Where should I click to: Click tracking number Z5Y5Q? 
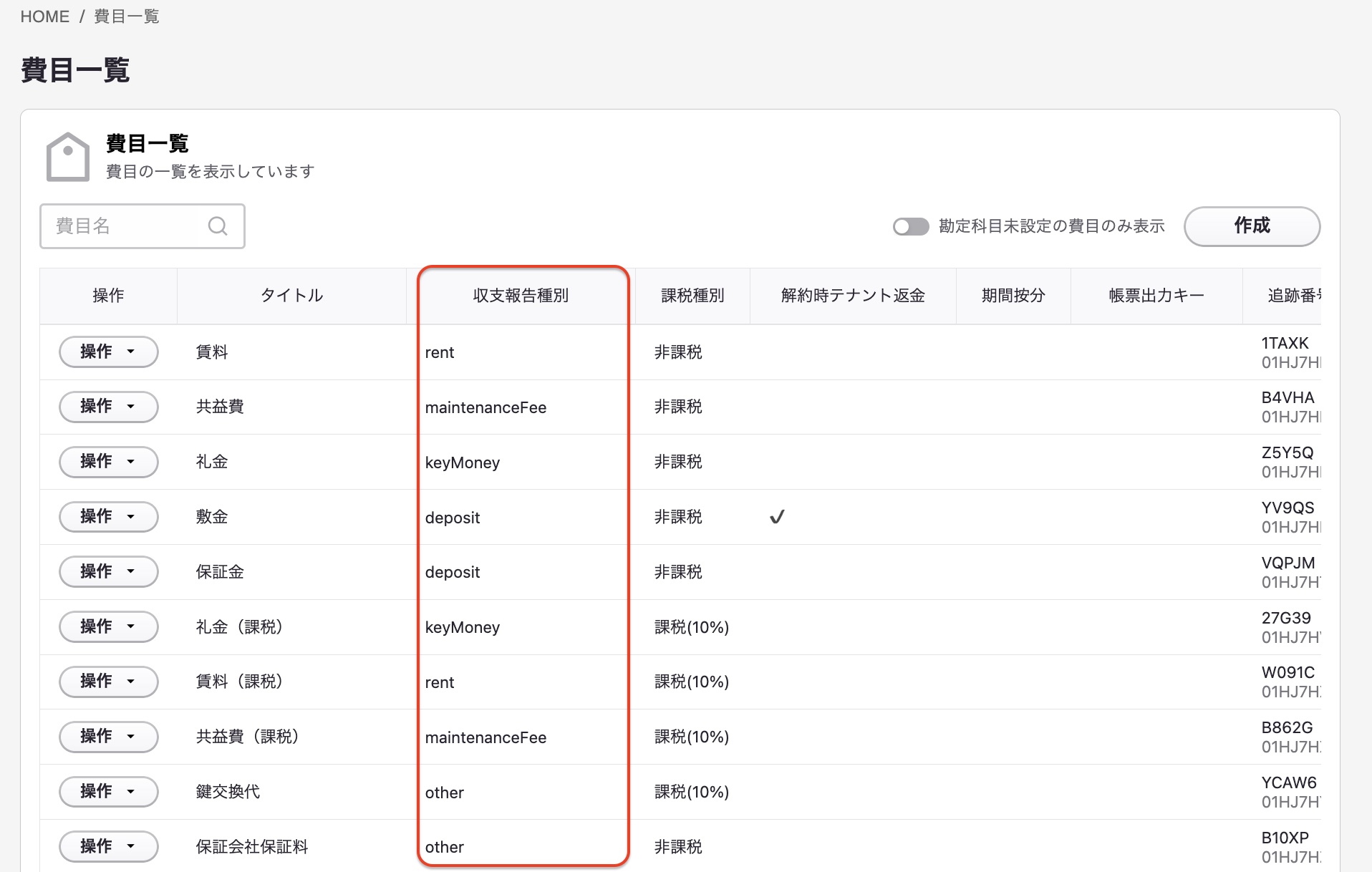point(1288,452)
